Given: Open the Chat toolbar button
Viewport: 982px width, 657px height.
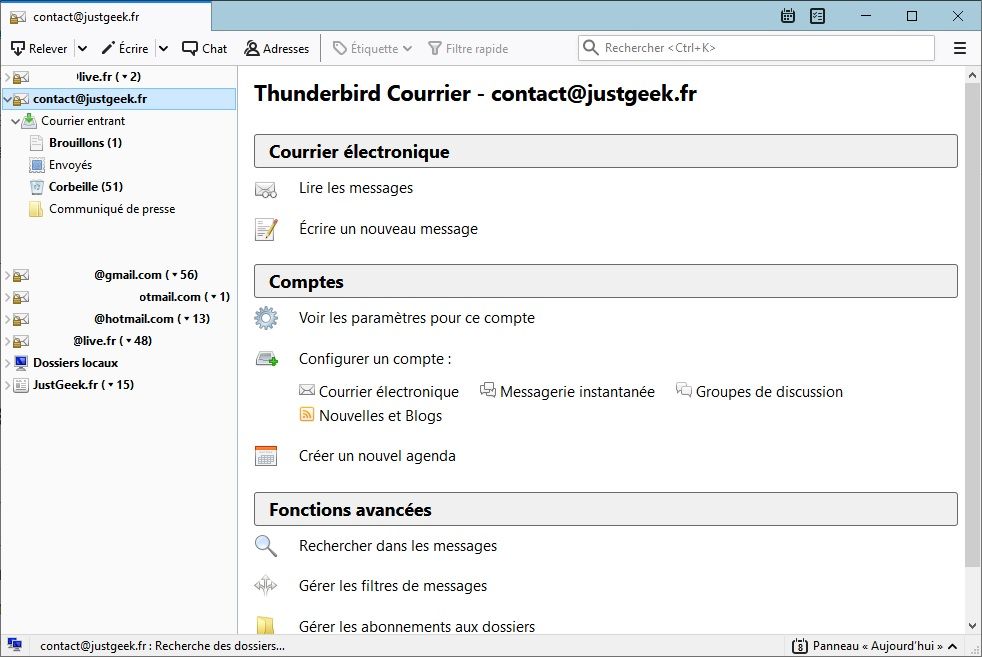Looking at the screenshot, I should [204, 48].
